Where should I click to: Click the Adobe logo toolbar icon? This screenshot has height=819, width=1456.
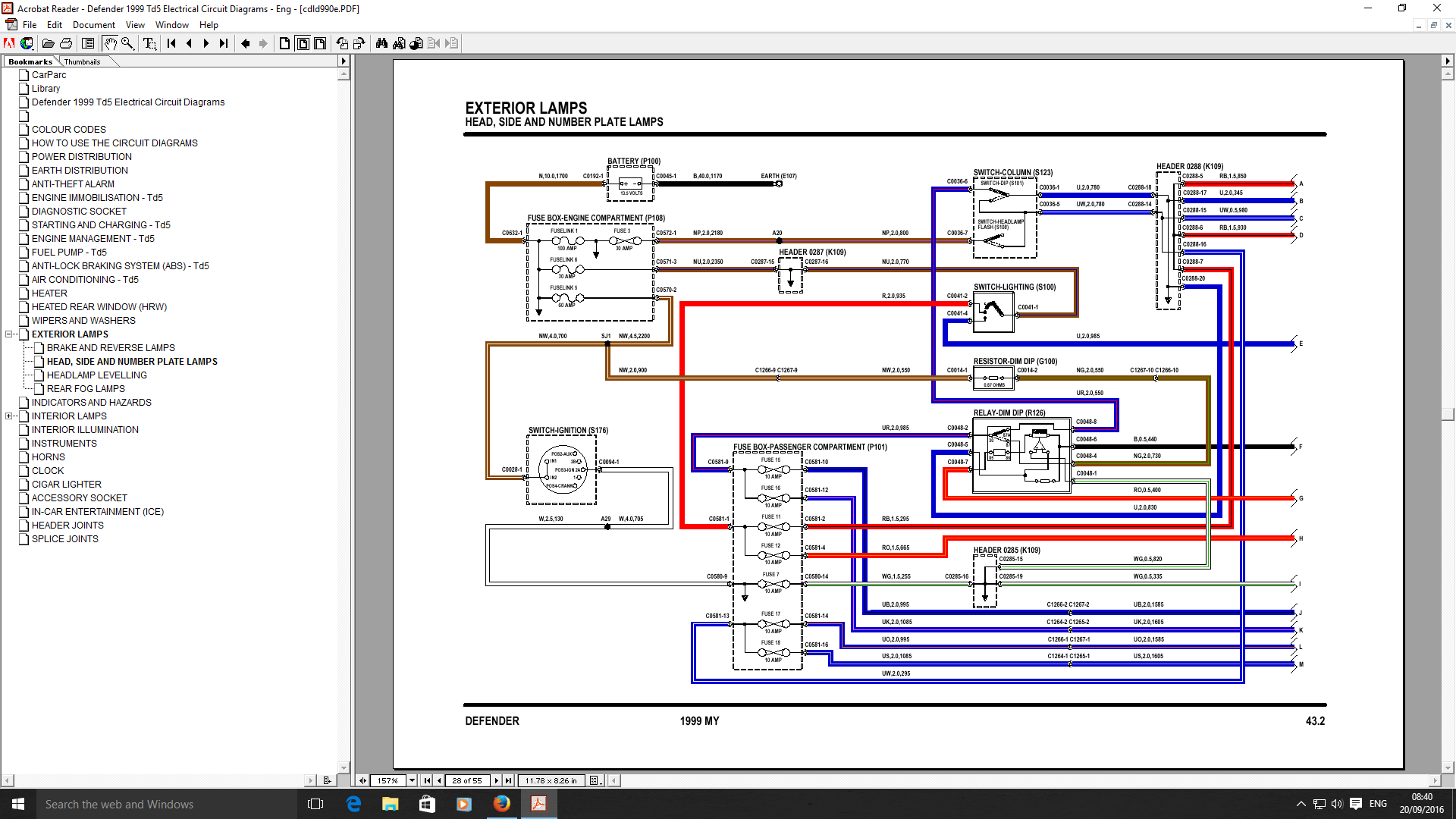(x=9, y=44)
